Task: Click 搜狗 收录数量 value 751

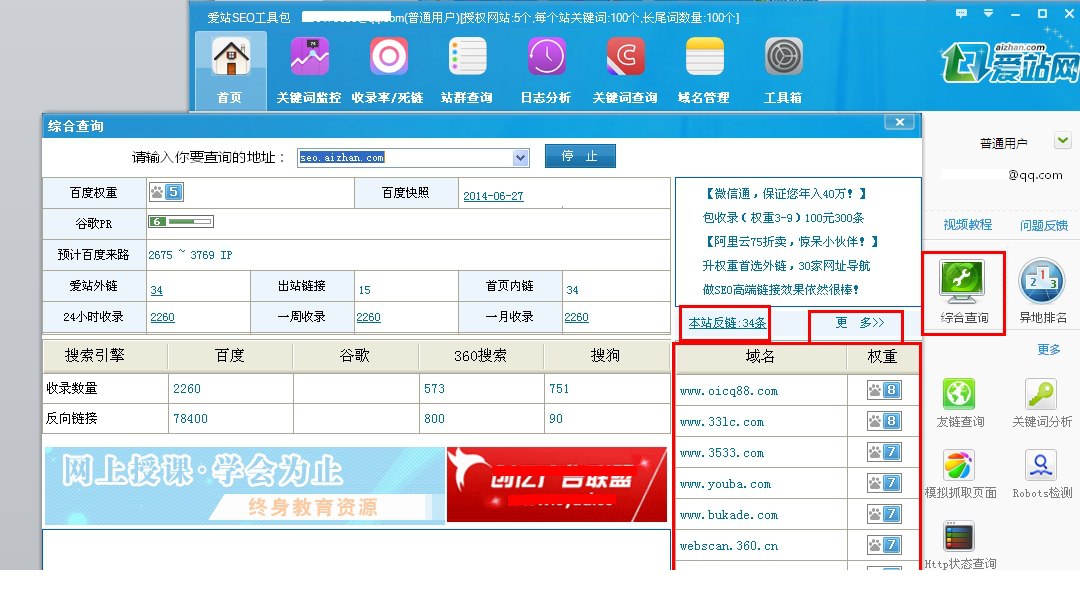Action: (559, 389)
